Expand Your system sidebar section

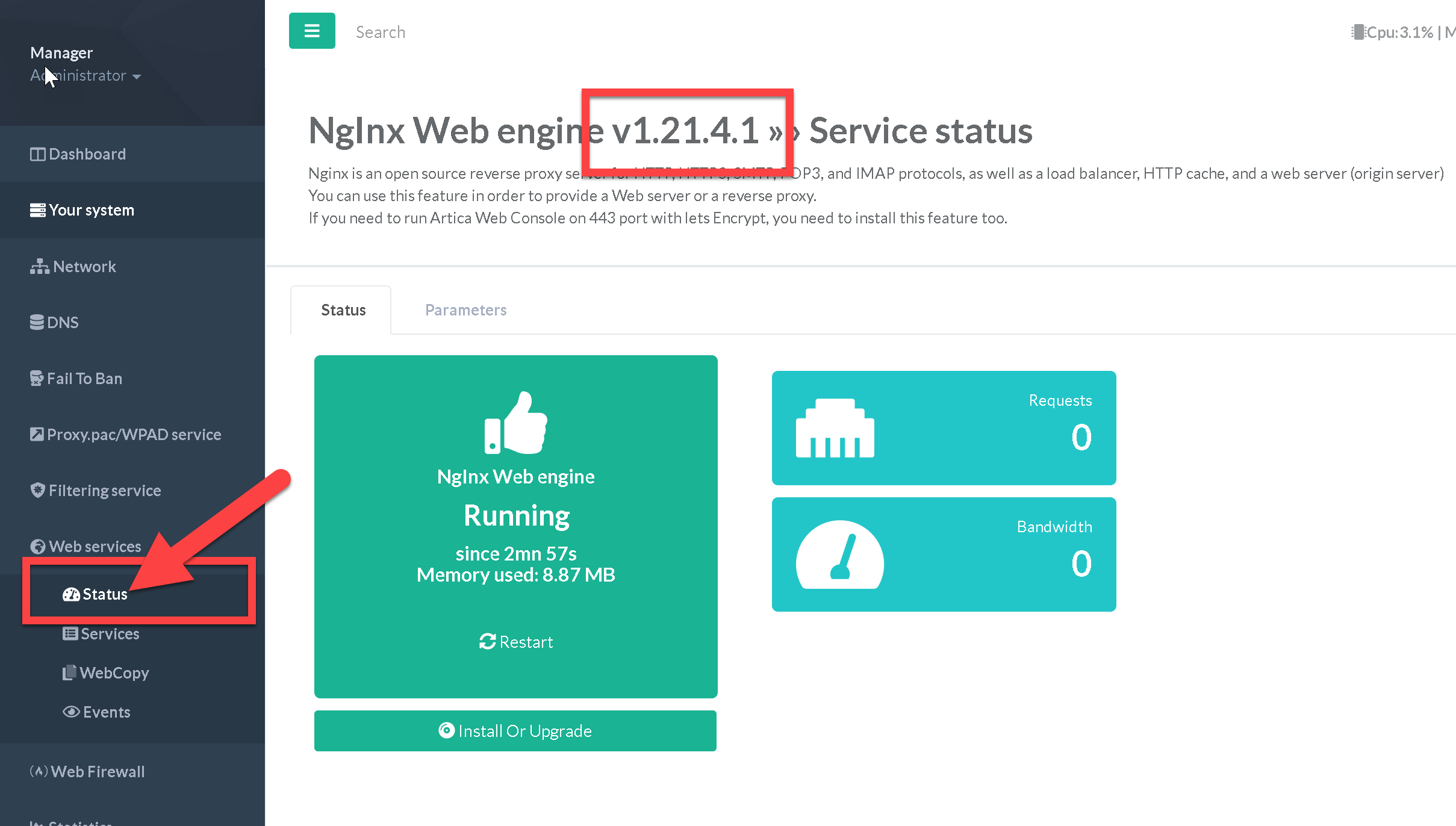click(x=92, y=210)
